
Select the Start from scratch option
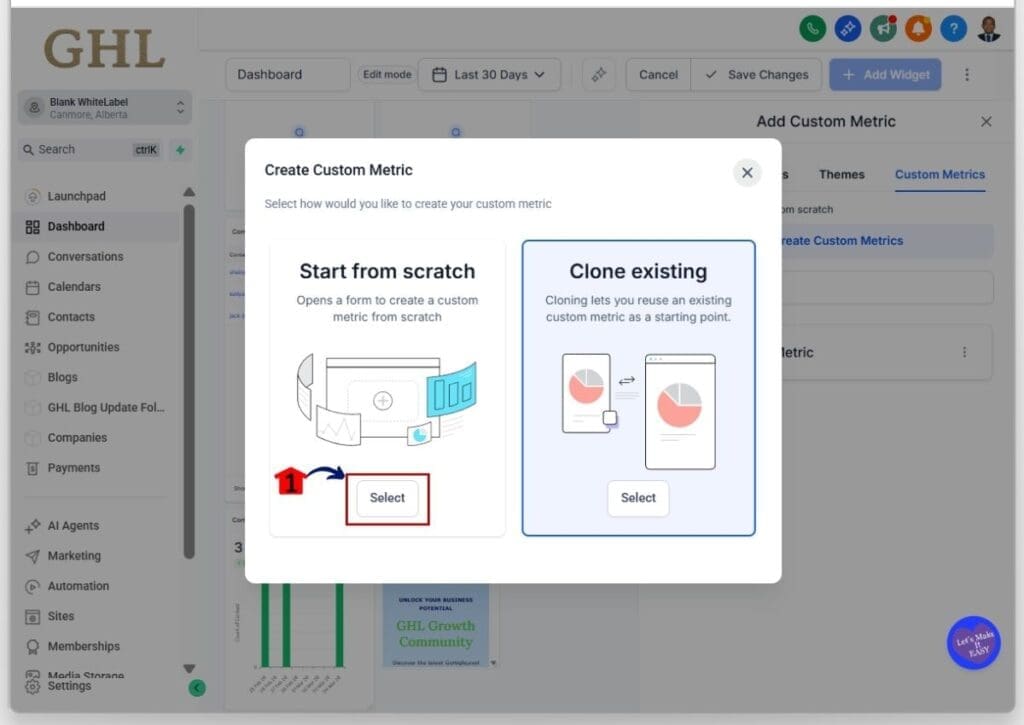click(387, 498)
